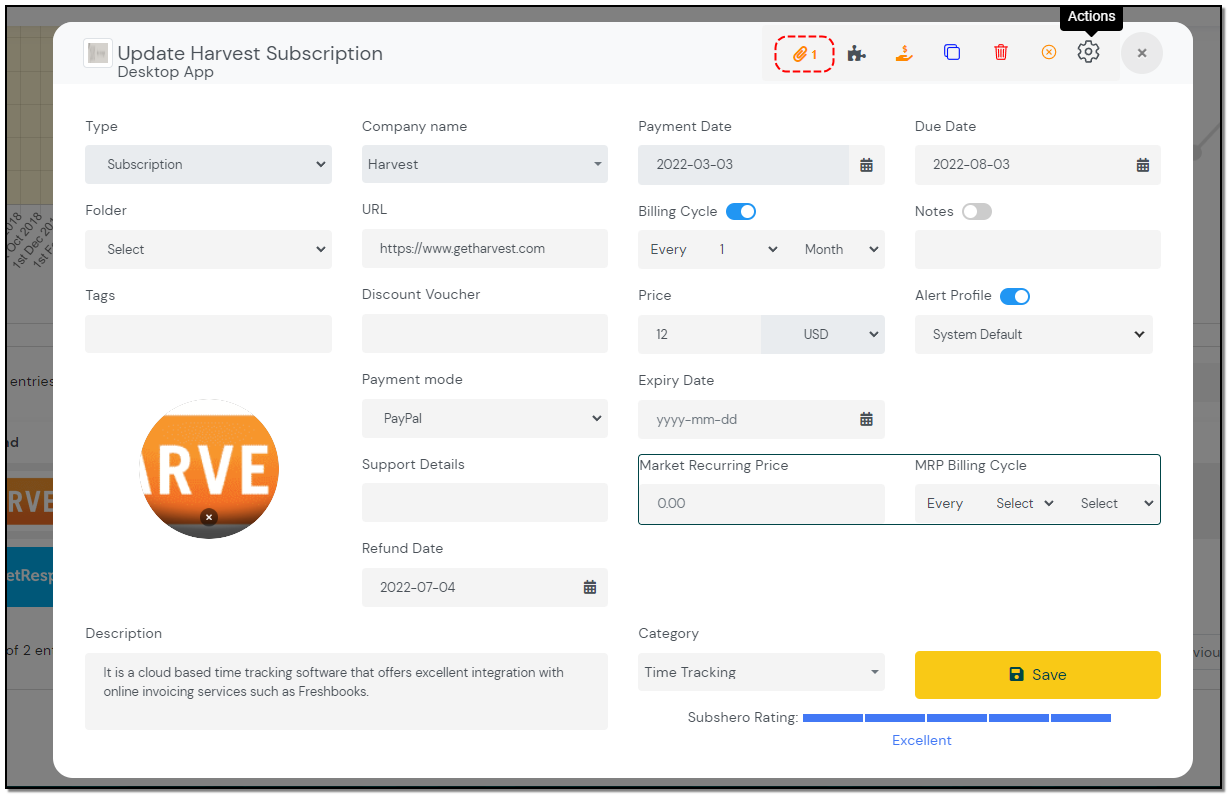Clone subscription using the copy icon
The image size is (1228, 795).
952,53
